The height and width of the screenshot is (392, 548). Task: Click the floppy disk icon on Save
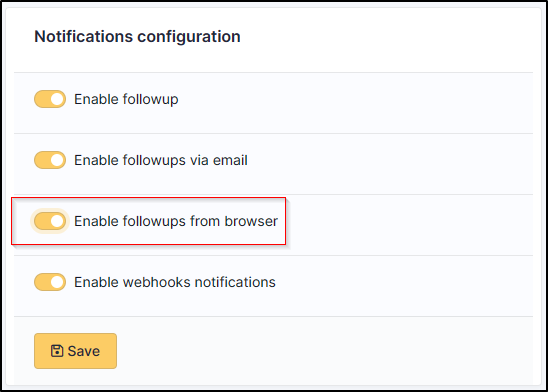(57, 351)
